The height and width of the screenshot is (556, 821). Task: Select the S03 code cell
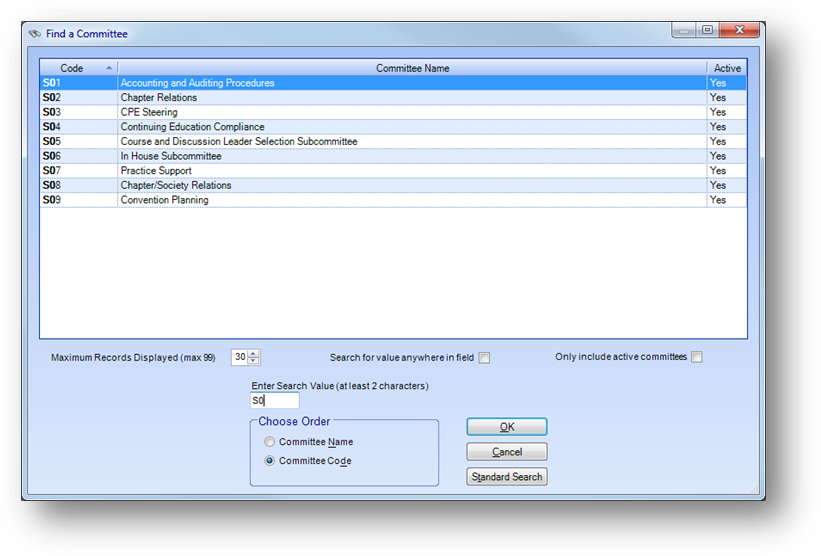coord(79,112)
